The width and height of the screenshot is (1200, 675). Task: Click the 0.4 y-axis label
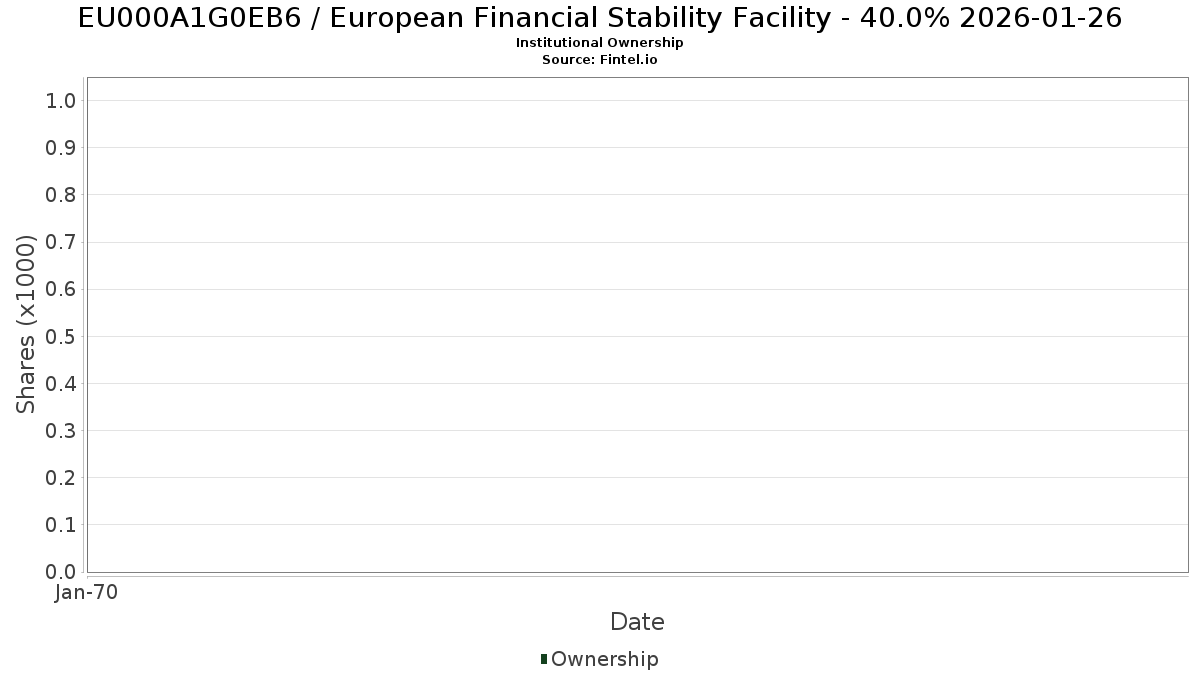coord(60,383)
